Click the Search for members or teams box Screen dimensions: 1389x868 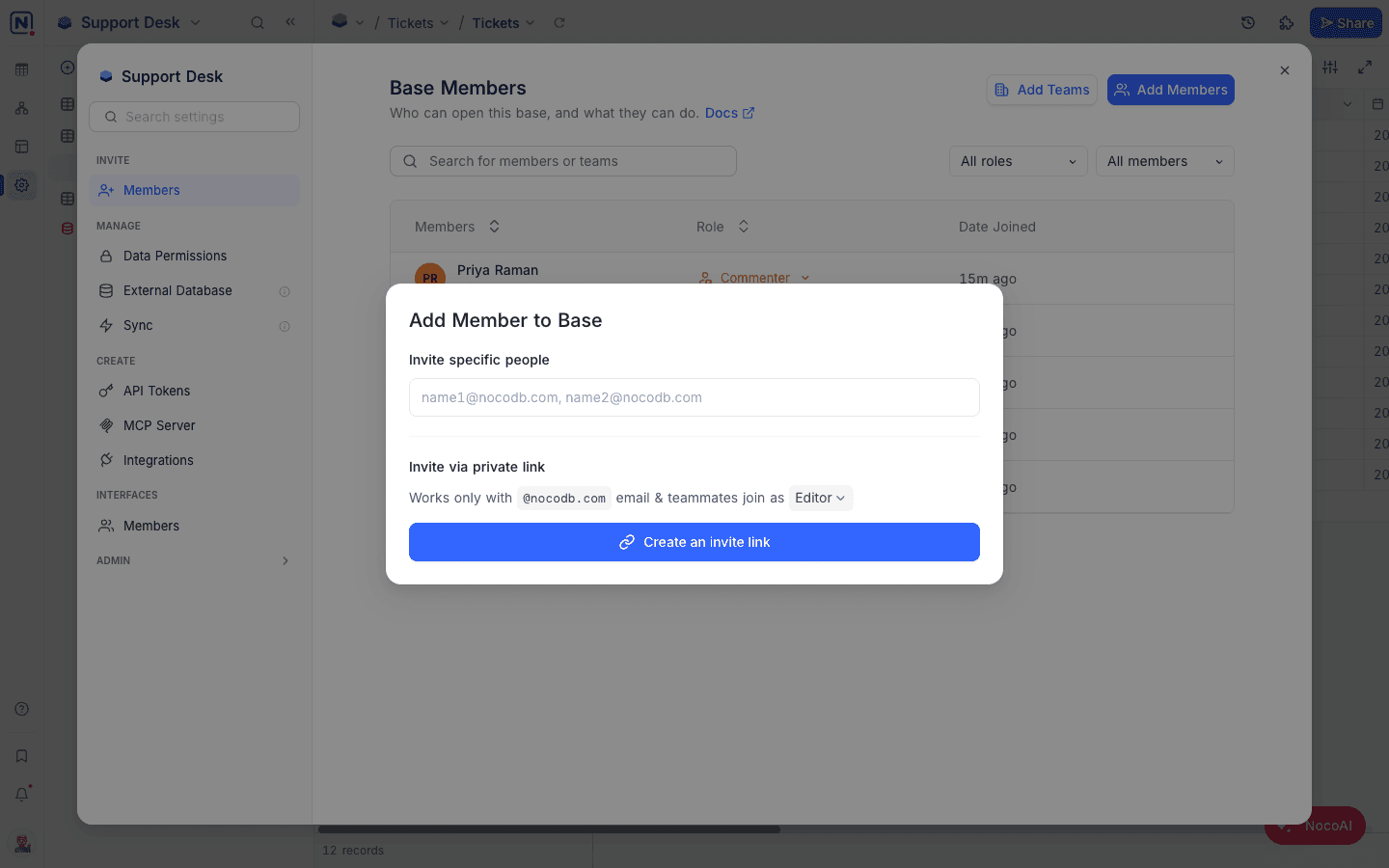tap(563, 161)
